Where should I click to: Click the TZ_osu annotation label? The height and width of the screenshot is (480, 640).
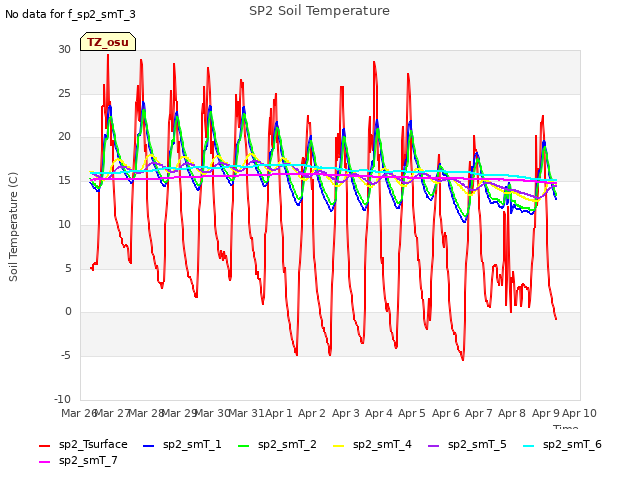click(108, 42)
